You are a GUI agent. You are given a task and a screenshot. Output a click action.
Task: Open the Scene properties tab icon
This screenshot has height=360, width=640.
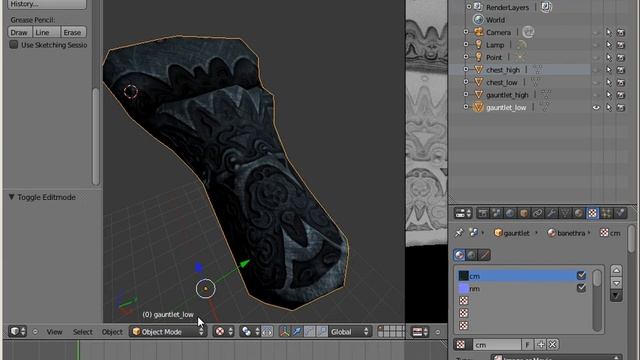point(497,213)
